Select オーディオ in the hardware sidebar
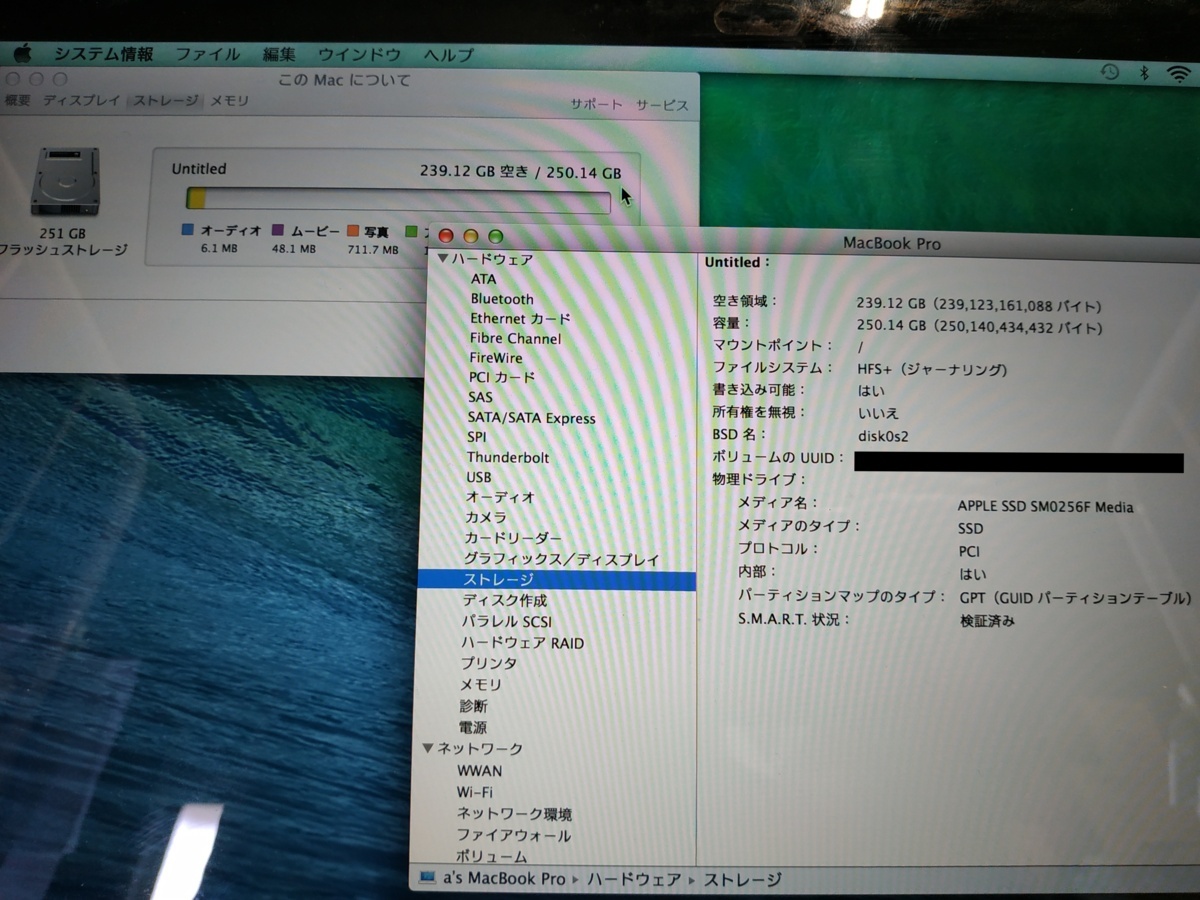1200x900 pixels. pyautogui.click(x=500, y=497)
